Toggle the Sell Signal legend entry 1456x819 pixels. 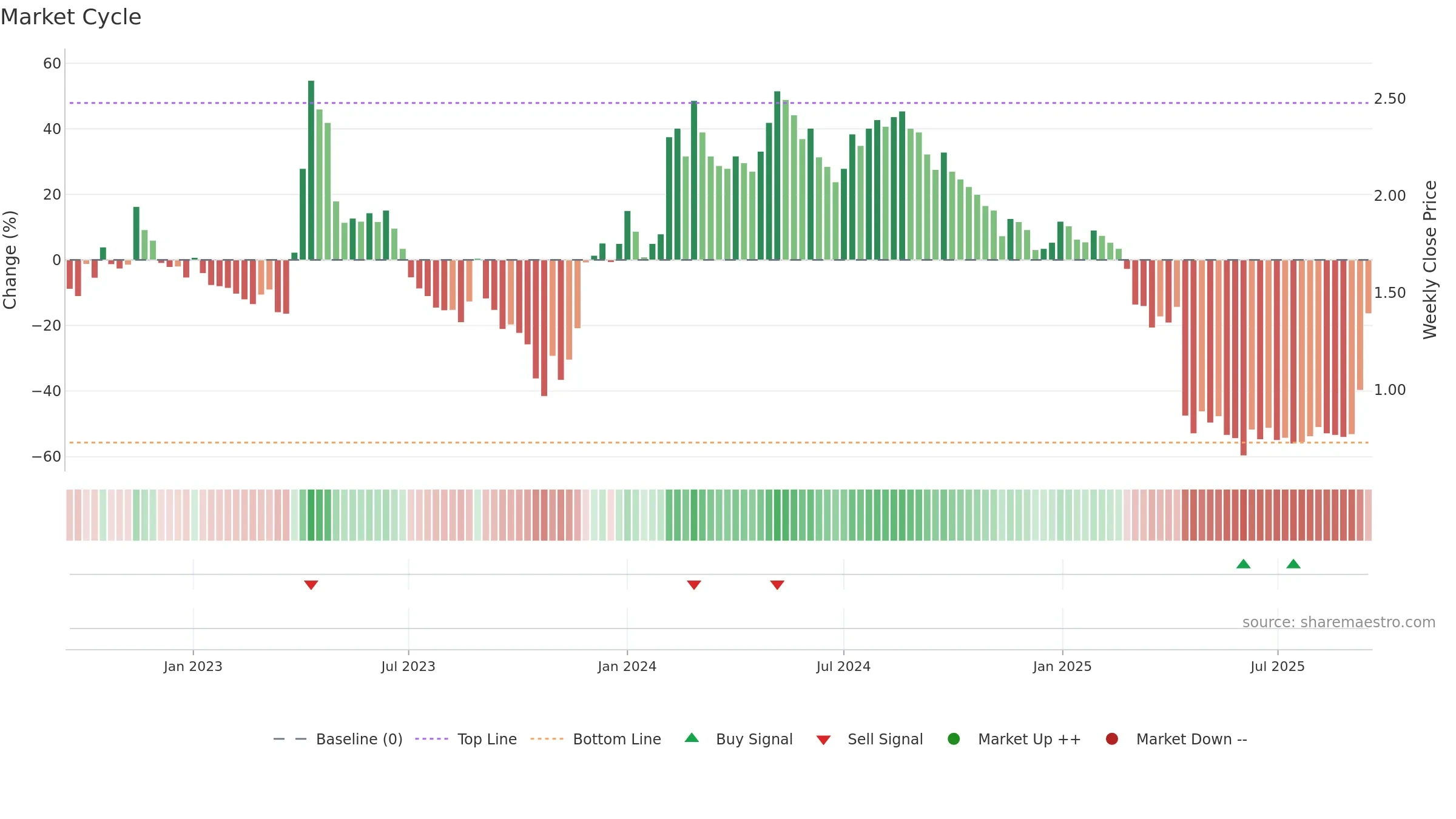pyautogui.click(x=869, y=739)
